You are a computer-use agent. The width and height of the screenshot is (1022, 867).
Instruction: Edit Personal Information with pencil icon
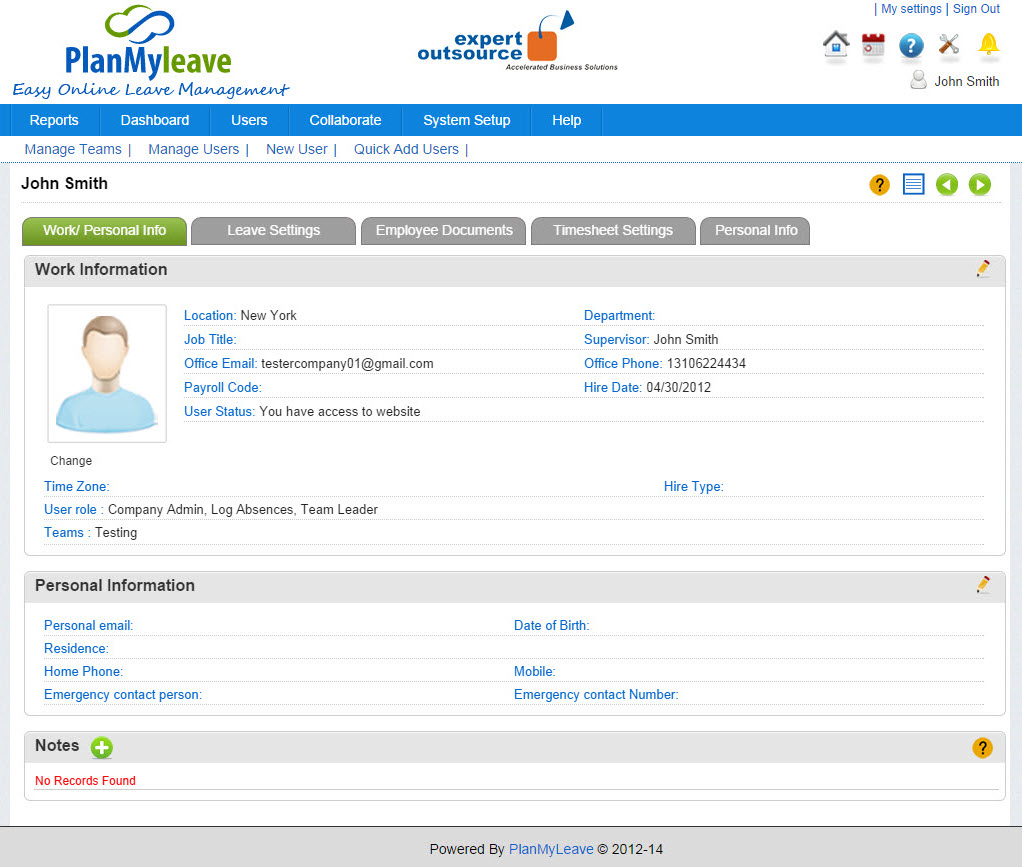pyautogui.click(x=983, y=585)
